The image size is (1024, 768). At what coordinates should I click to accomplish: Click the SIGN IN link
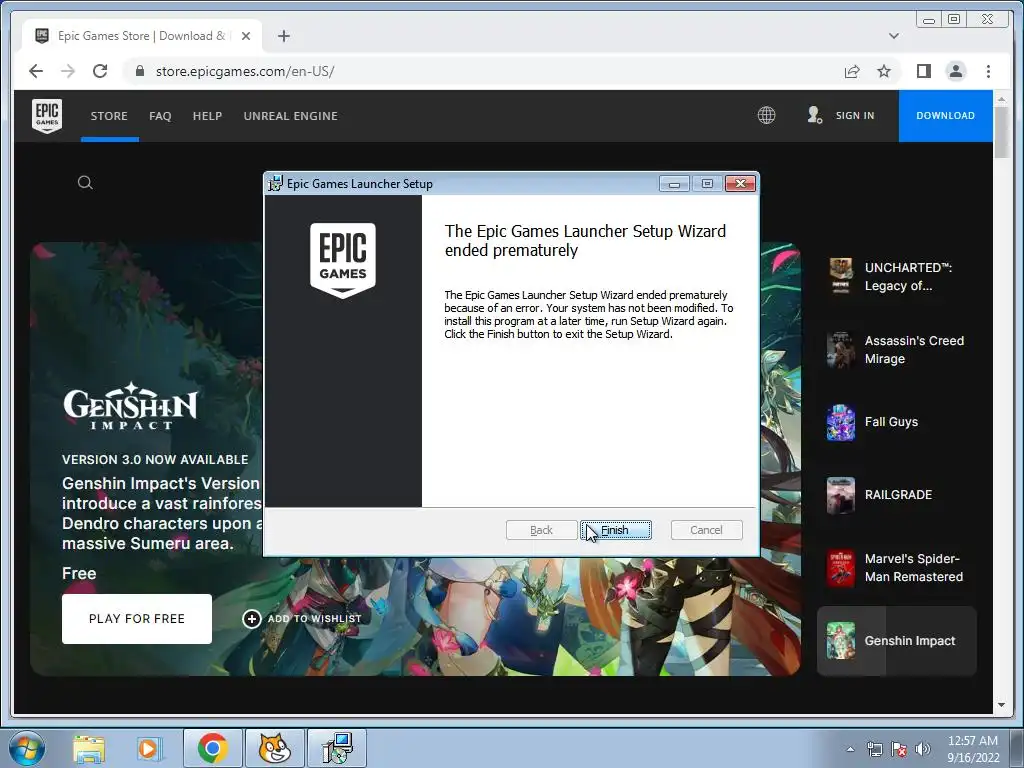(x=855, y=116)
